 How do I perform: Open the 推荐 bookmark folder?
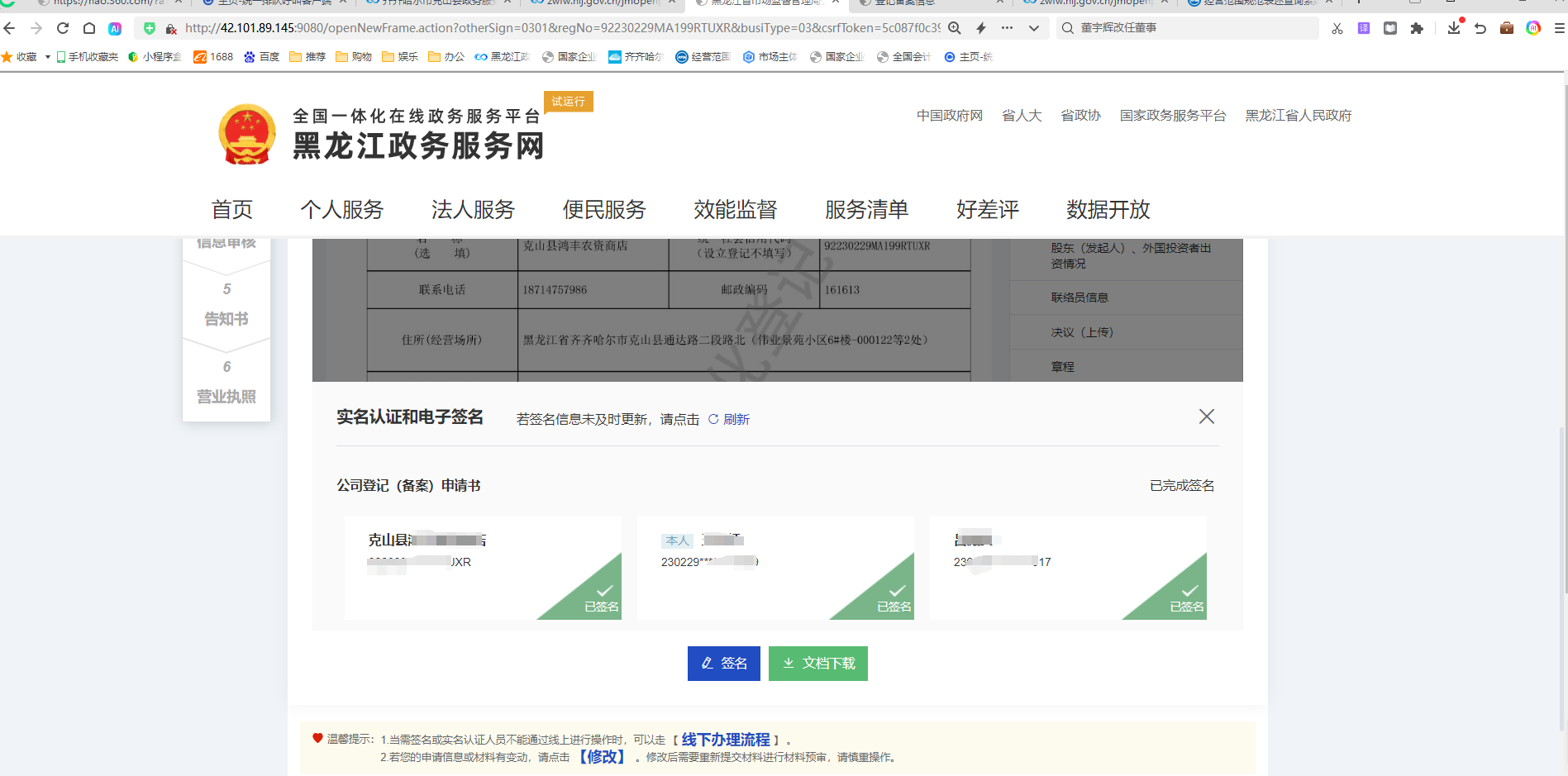(307, 57)
